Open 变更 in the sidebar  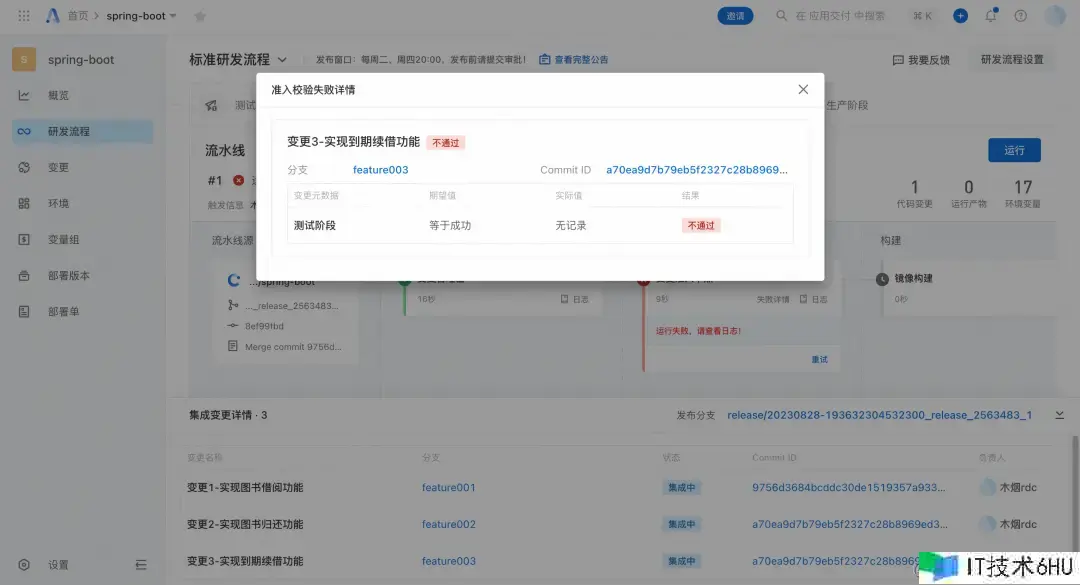(x=58, y=167)
